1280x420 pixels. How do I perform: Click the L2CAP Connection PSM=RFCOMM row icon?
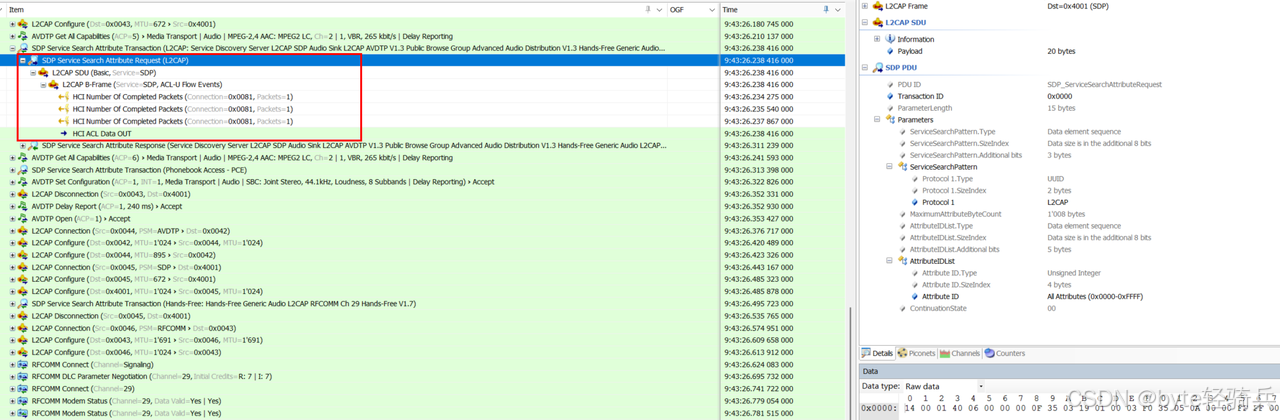[23, 328]
